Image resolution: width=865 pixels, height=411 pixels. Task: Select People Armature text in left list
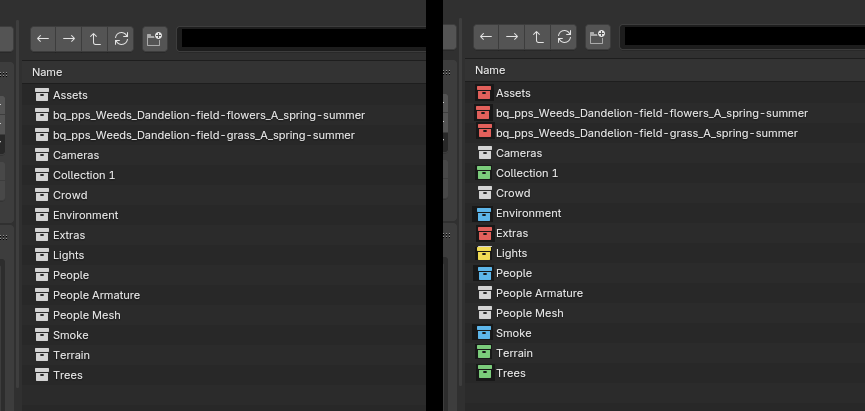point(97,295)
